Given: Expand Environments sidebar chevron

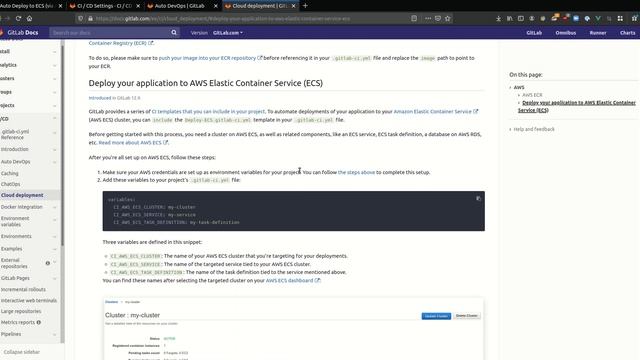Looking at the screenshot, I should [x=55, y=237].
